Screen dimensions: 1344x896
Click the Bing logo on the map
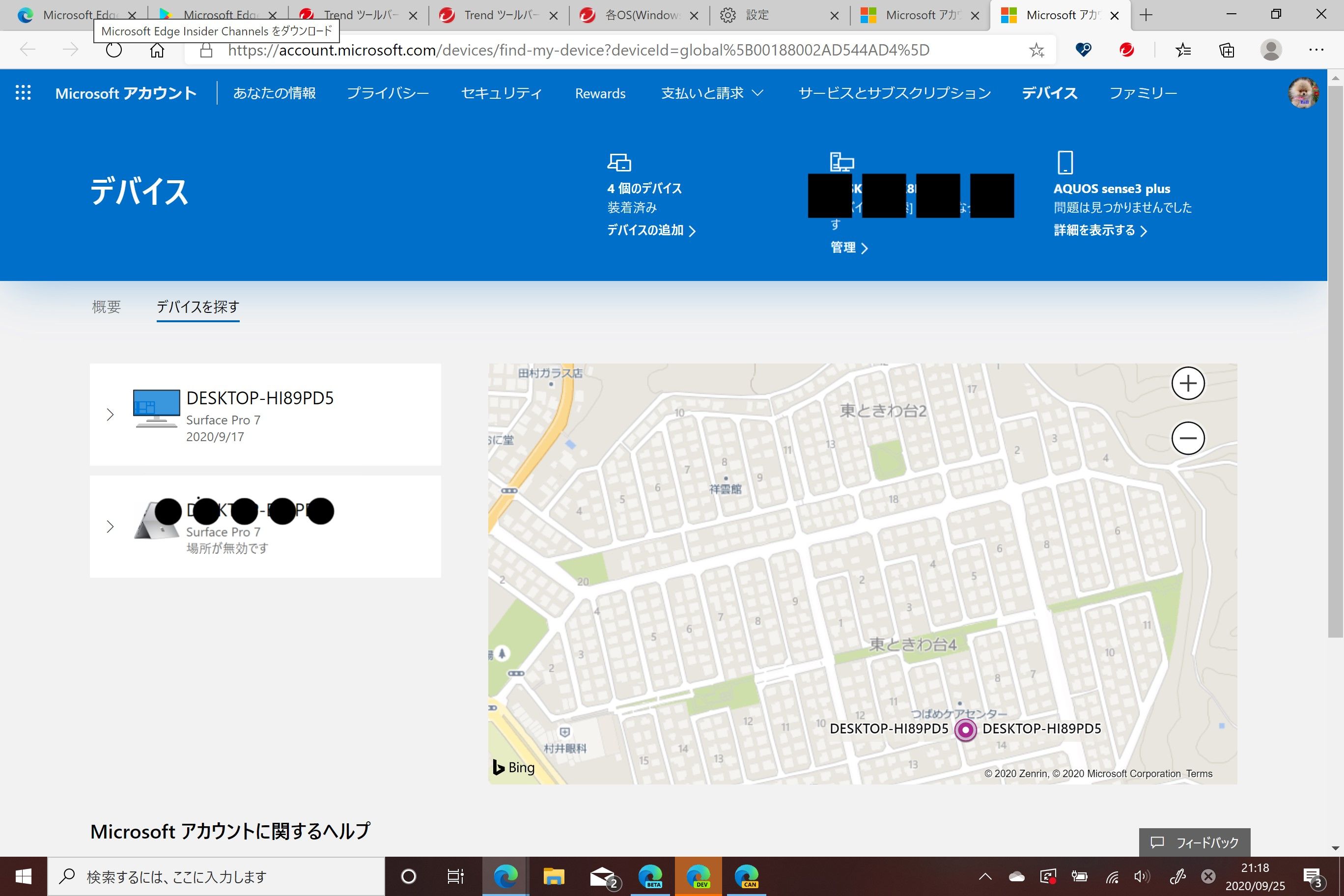click(514, 767)
